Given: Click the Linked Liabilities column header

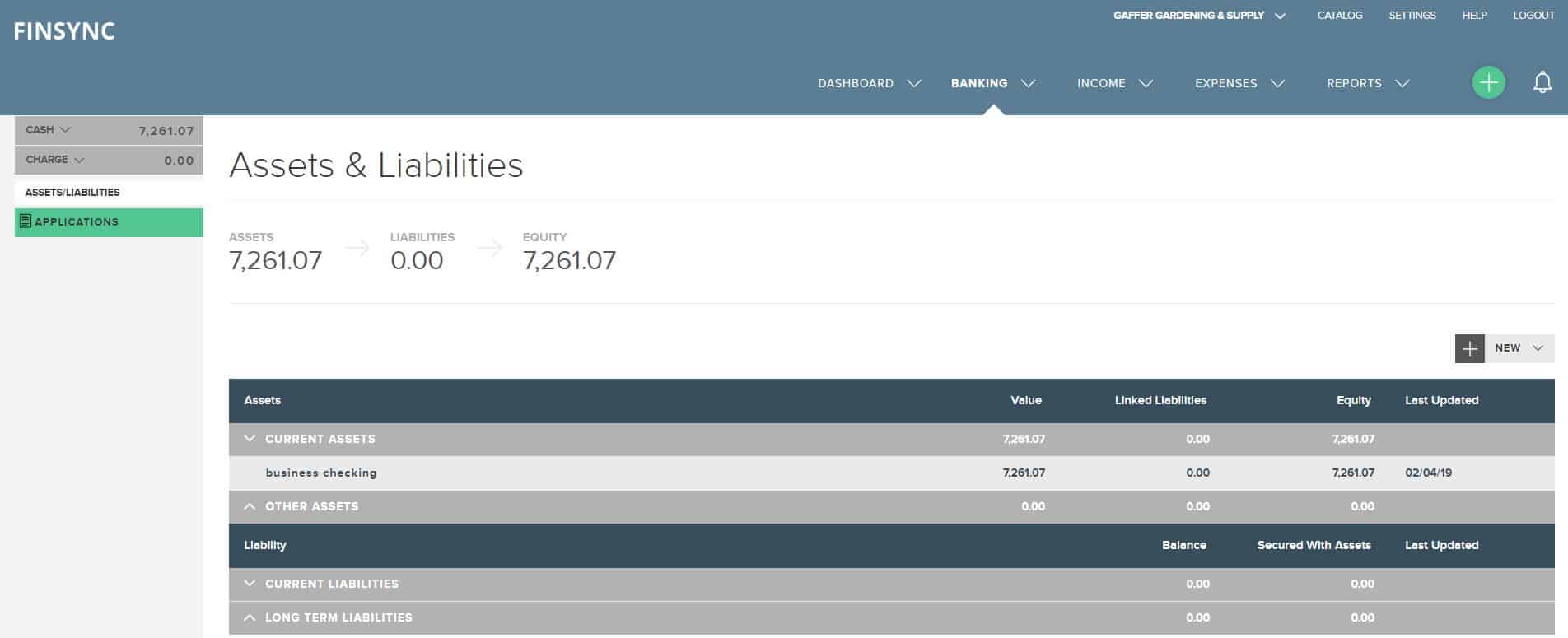Looking at the screenshot, I should tap(1160, 400).
